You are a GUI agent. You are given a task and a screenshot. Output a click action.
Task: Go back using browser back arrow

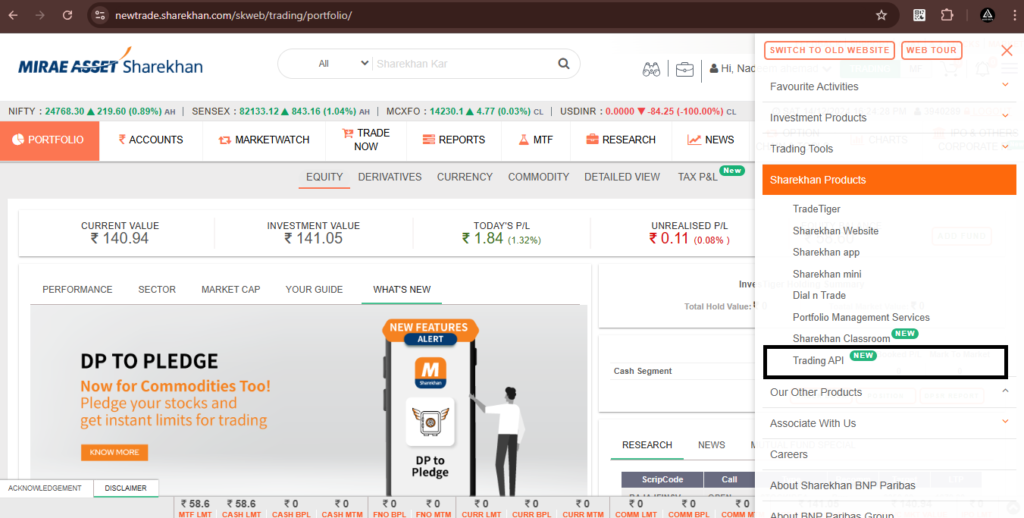click(13, 15)
